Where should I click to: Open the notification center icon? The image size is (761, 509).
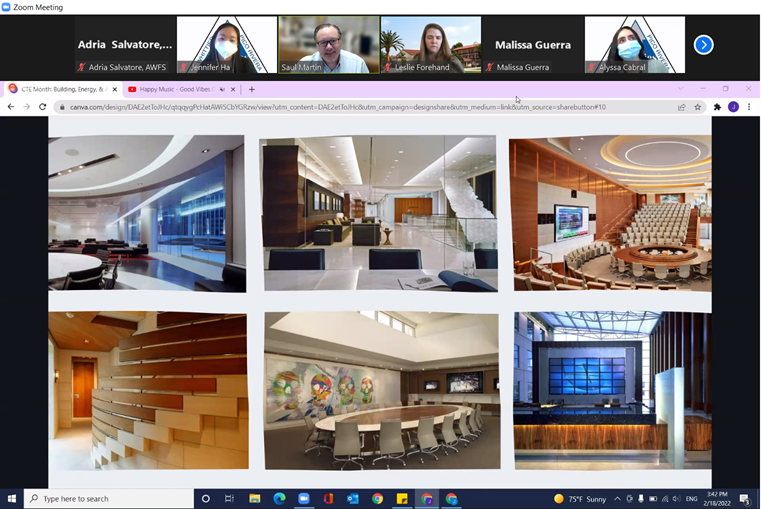coord(745,498)
